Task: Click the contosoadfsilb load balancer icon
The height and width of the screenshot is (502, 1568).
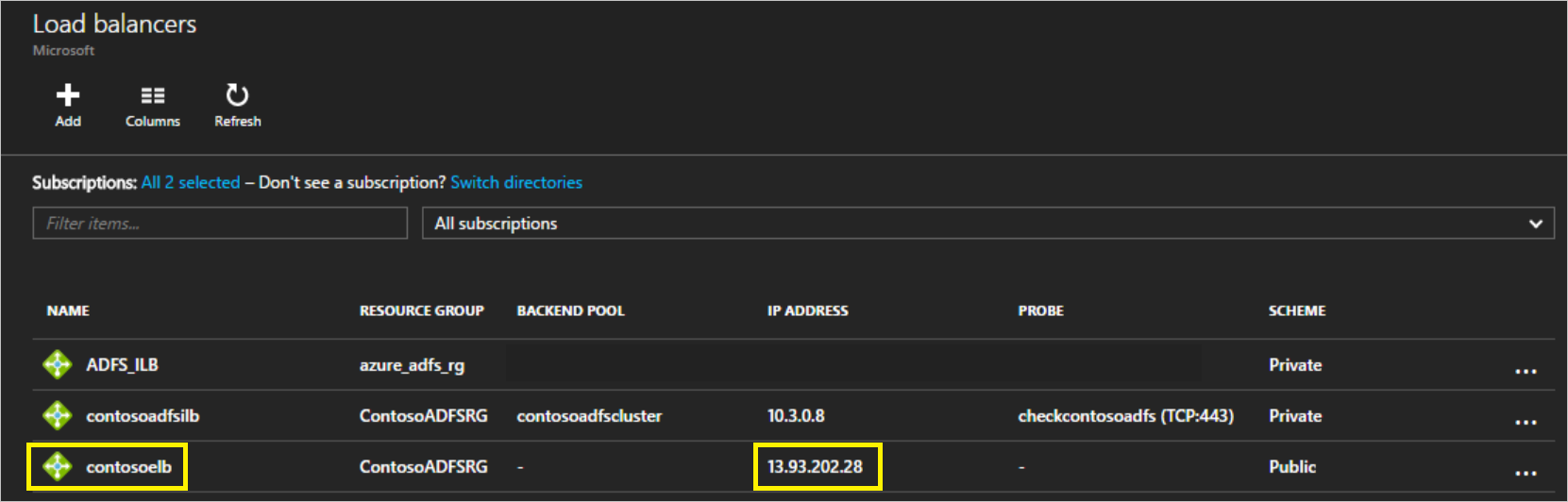Action: point(58,415)
